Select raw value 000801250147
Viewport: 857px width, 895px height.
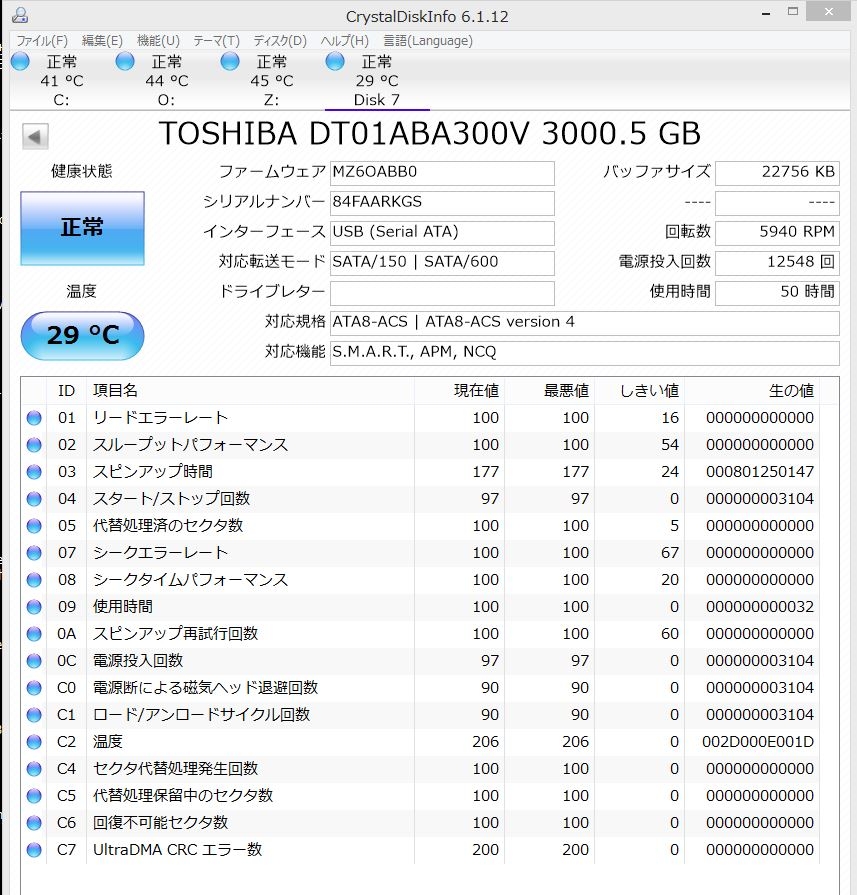click(x=760, y=472)
